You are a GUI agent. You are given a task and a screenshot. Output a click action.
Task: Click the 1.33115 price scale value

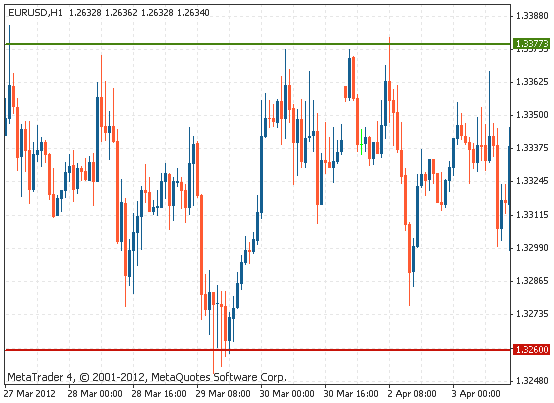[532, 215]
